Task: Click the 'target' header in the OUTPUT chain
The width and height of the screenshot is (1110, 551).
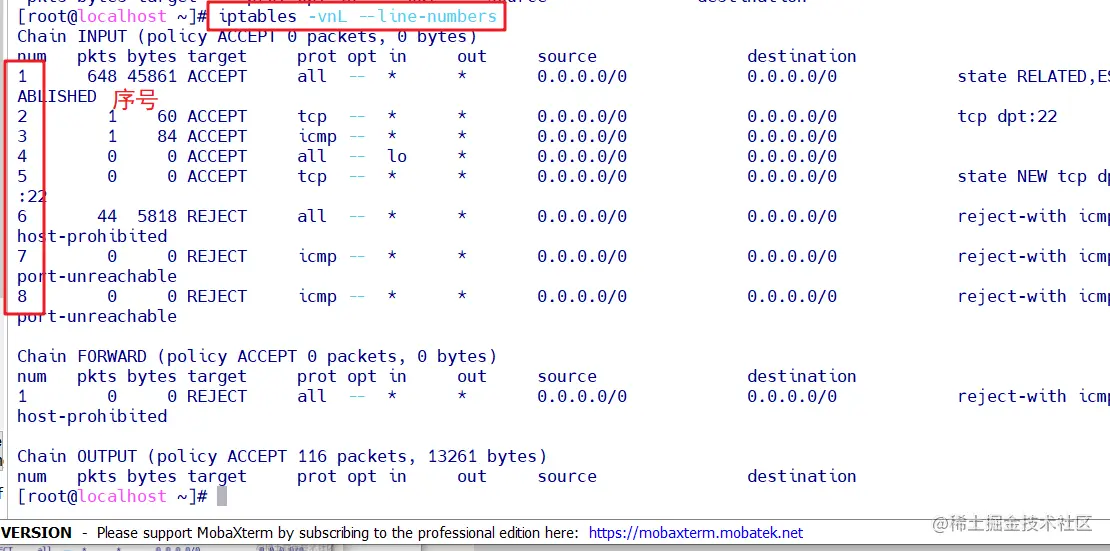Action: pos(217,477)
